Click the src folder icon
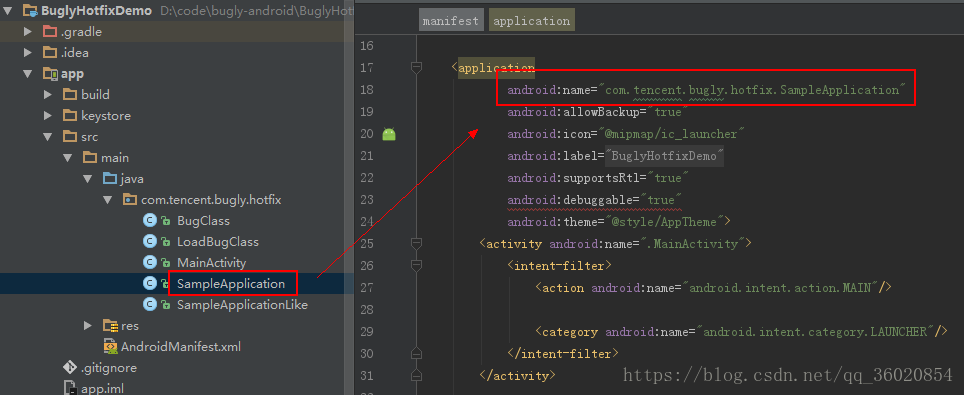This screenshot has width=964, height=395. [70, 137]
